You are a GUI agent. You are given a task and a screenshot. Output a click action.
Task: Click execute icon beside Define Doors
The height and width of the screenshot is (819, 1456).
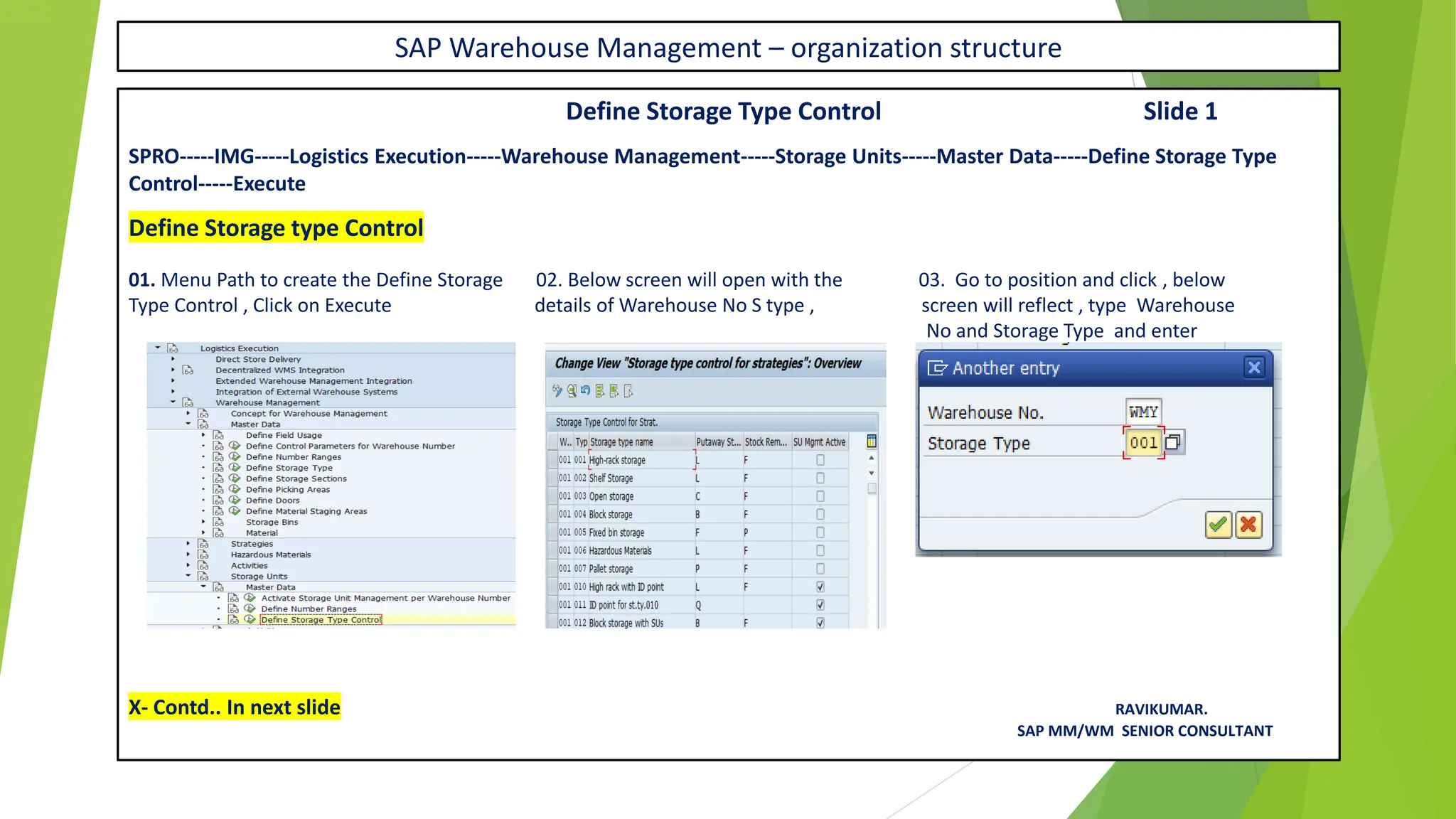(235, 500)
